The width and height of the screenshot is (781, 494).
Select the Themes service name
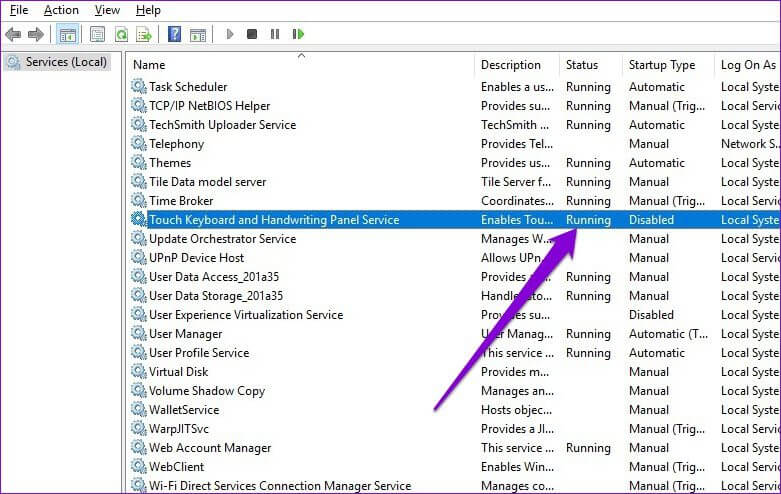click(x=170, y=163)
